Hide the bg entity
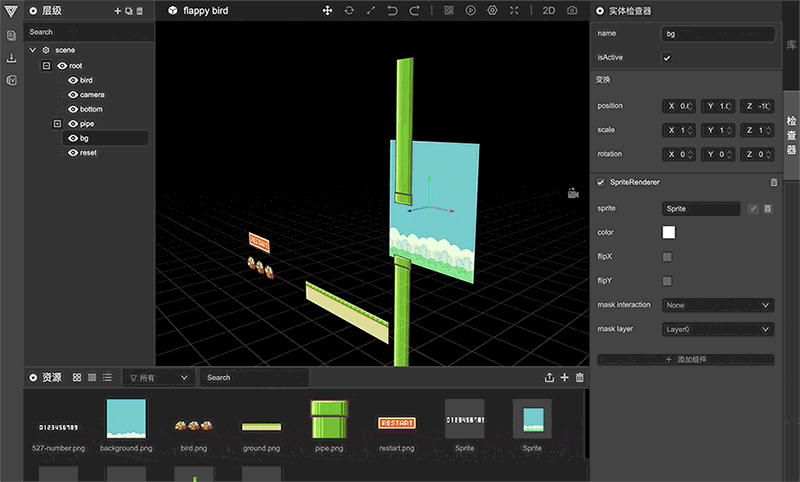 (73, 138)
